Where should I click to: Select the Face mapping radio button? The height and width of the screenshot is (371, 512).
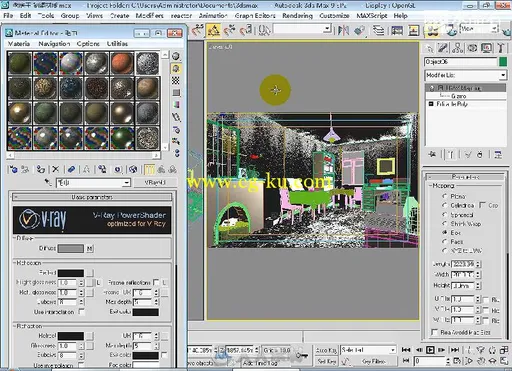click(x=444, y=241)
